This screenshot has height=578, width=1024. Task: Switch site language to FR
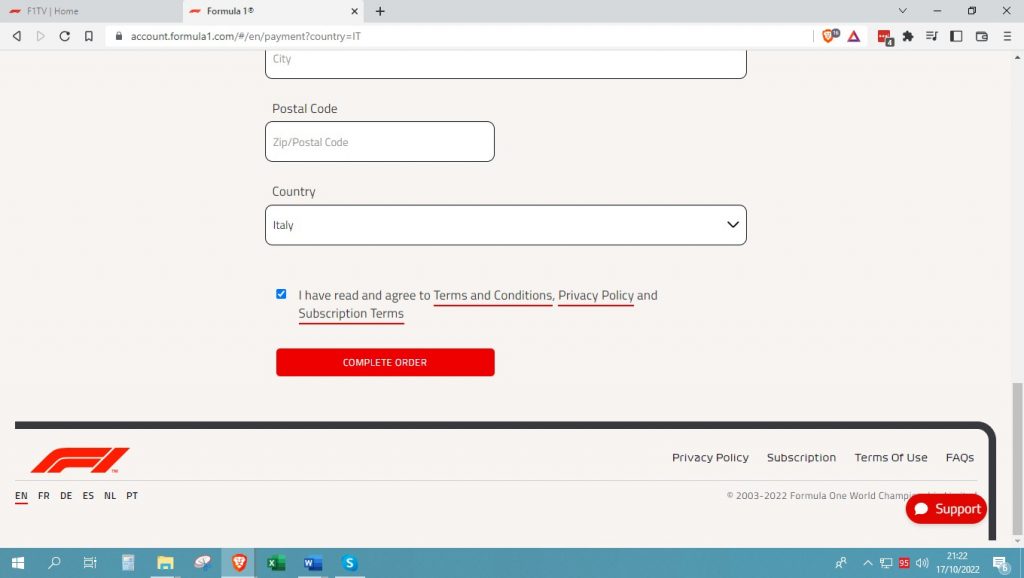coord(44,496)
